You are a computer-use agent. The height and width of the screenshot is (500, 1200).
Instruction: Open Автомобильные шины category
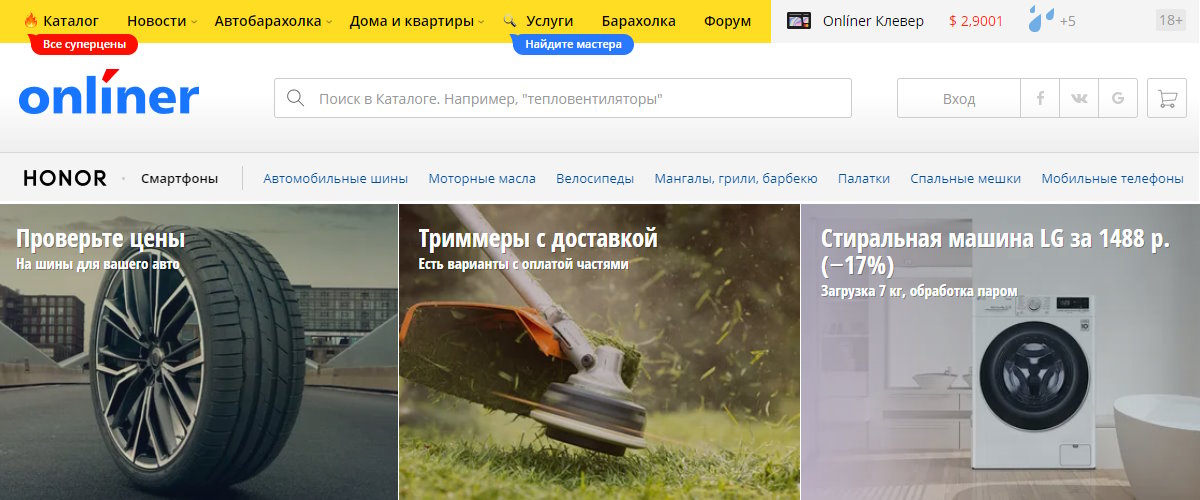coord(336,179)
